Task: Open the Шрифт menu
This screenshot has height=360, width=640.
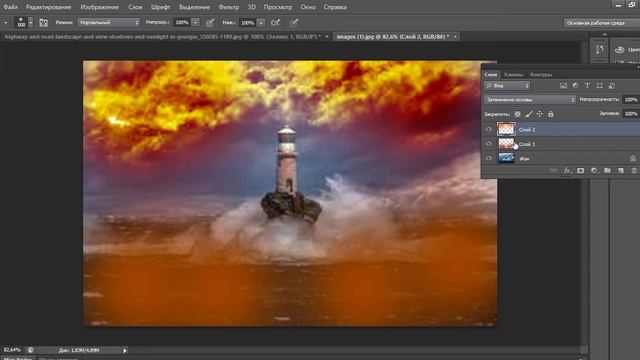Action: click(x=160, y=7)
